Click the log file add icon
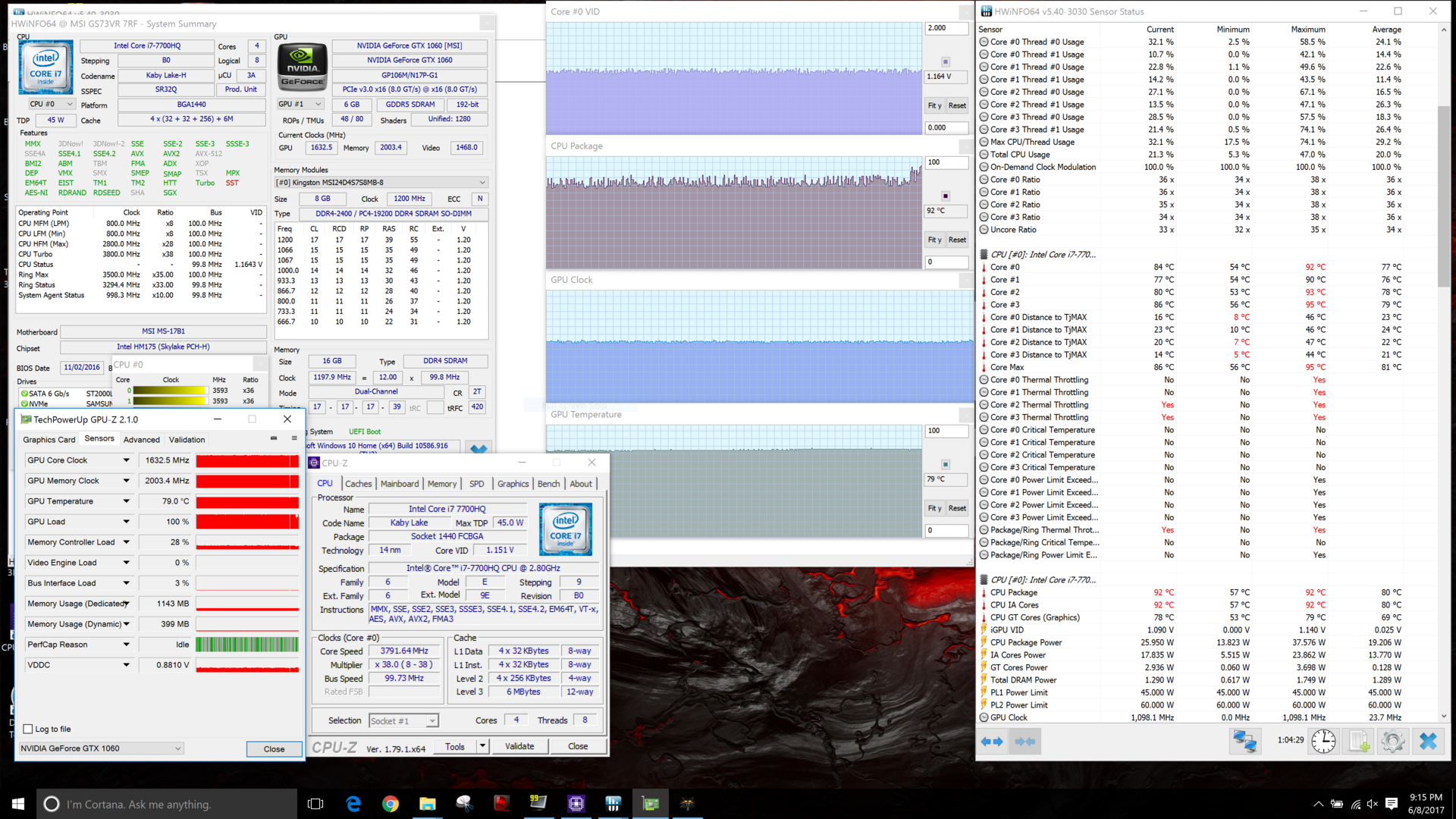Viewport: 1456px width, 819px height. 1358,741
